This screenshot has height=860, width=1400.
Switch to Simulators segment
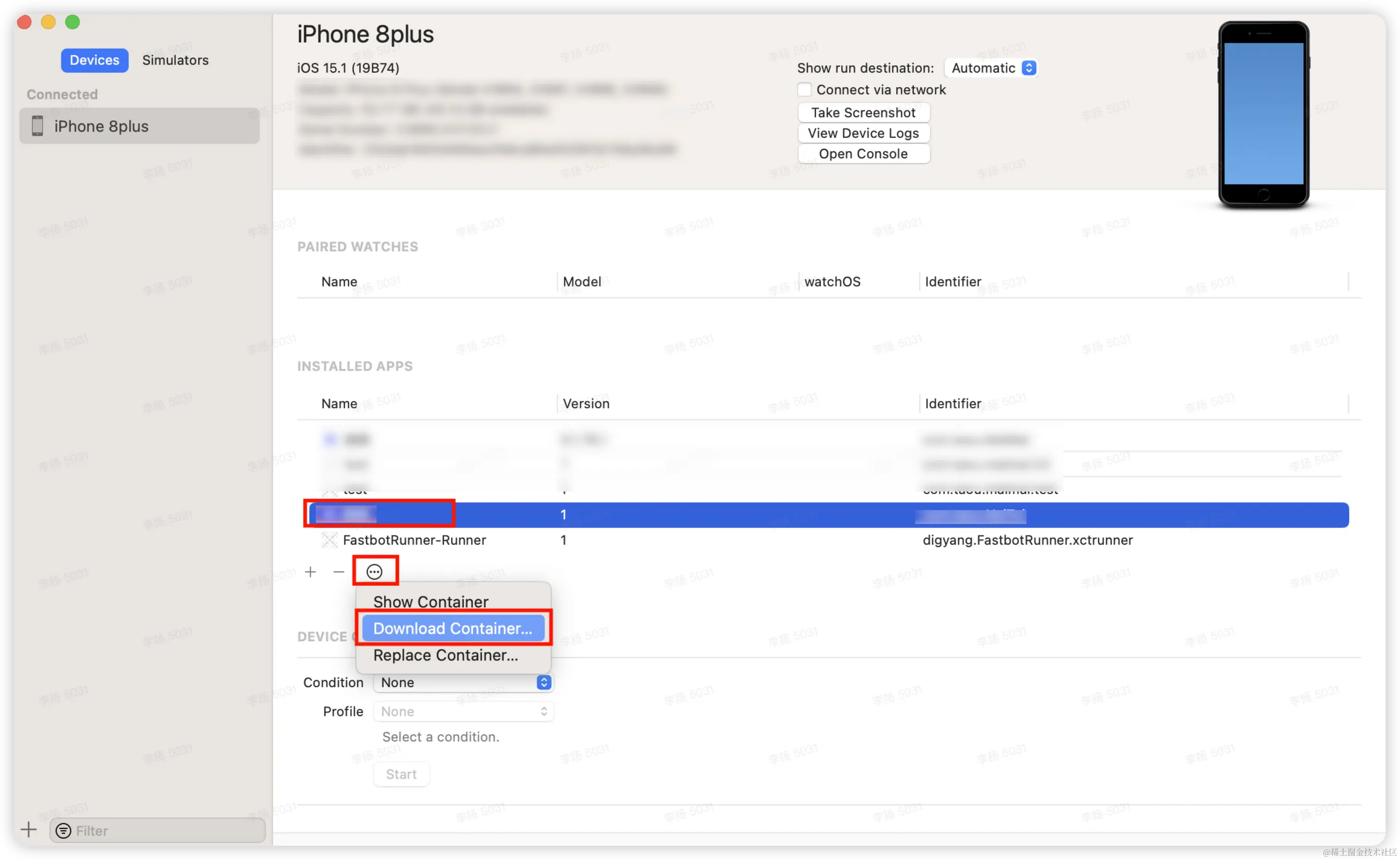175,60
